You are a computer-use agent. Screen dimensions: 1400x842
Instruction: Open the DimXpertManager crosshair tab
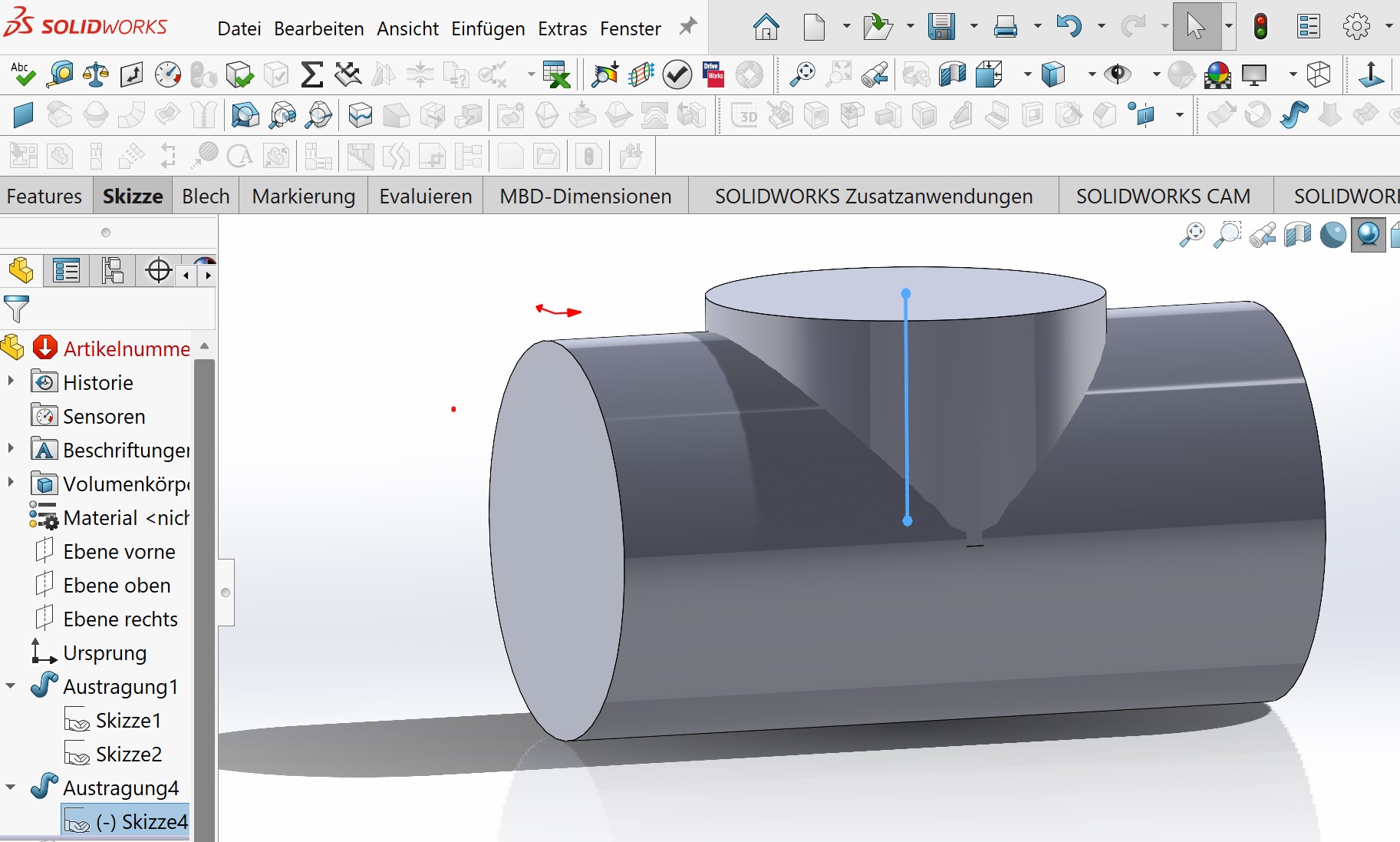pos(158,271)
